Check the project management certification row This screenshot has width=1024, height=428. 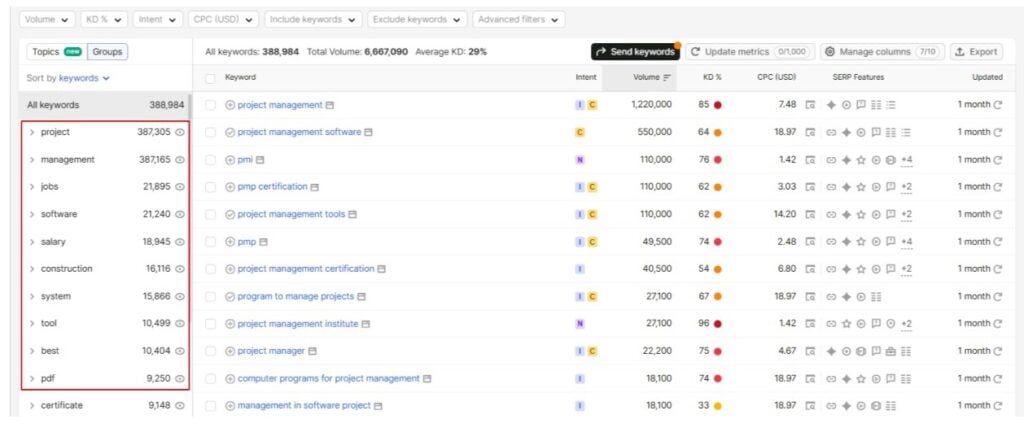(210, 269)
